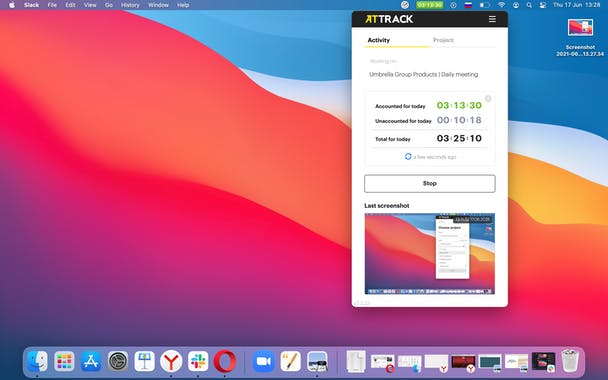
Task: Open the Go menu
Action: pos(109,5)
